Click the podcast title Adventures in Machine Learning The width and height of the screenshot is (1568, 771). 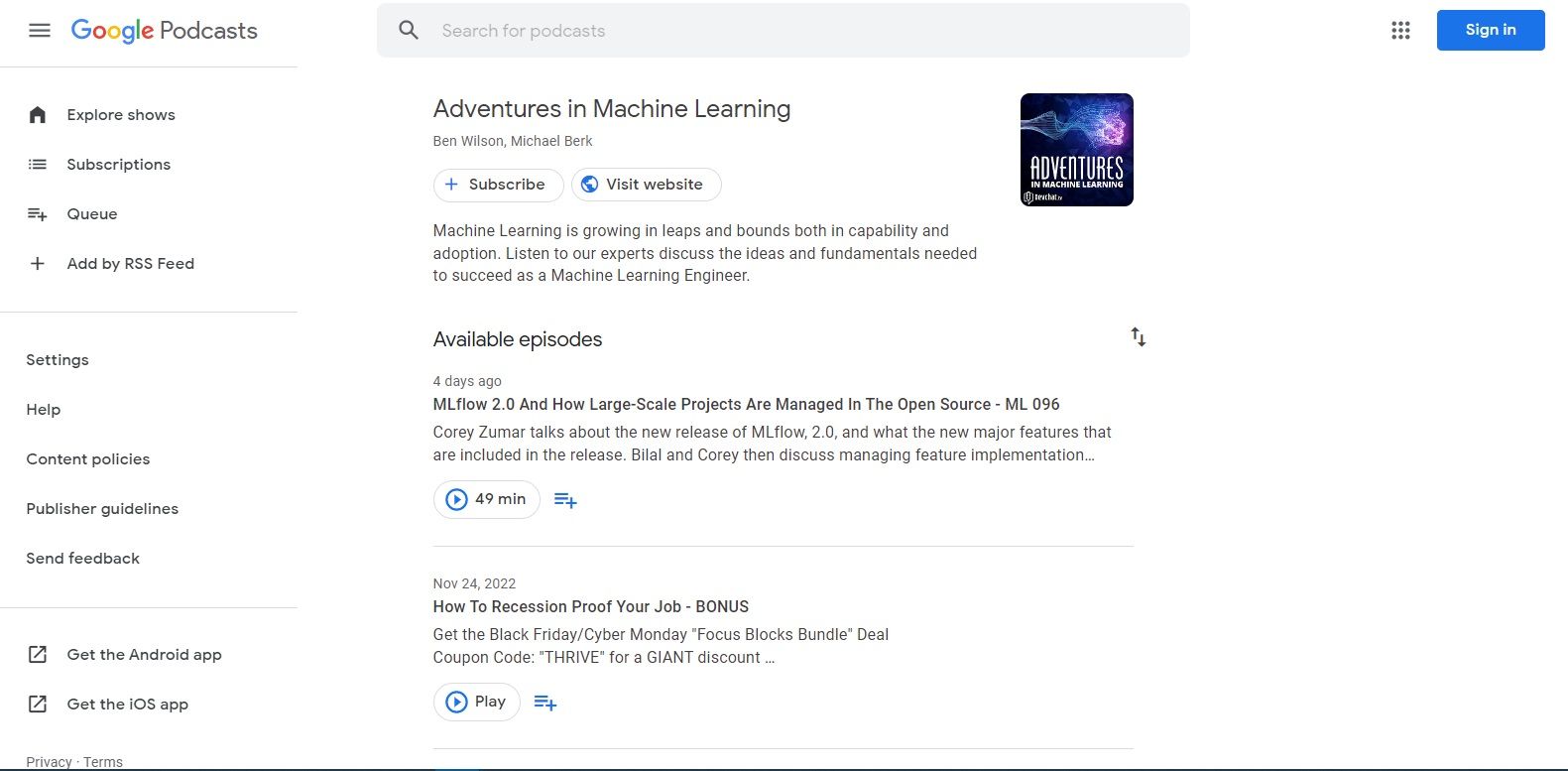click(612, 109)
